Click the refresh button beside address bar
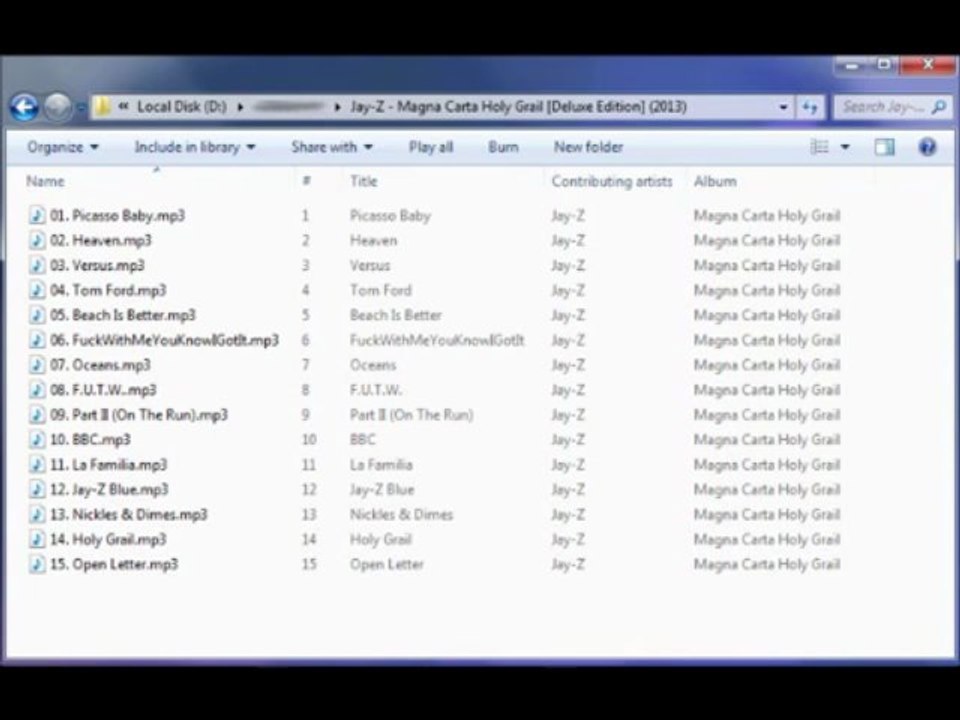The width and height of the screenshot is (960, 720). click(810, 107)
